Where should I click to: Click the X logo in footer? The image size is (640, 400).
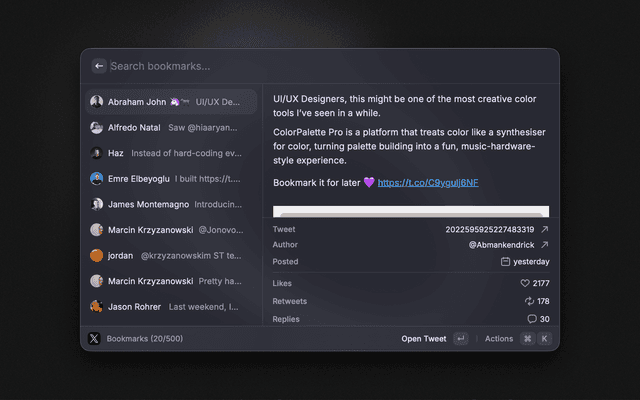(95, 339)
